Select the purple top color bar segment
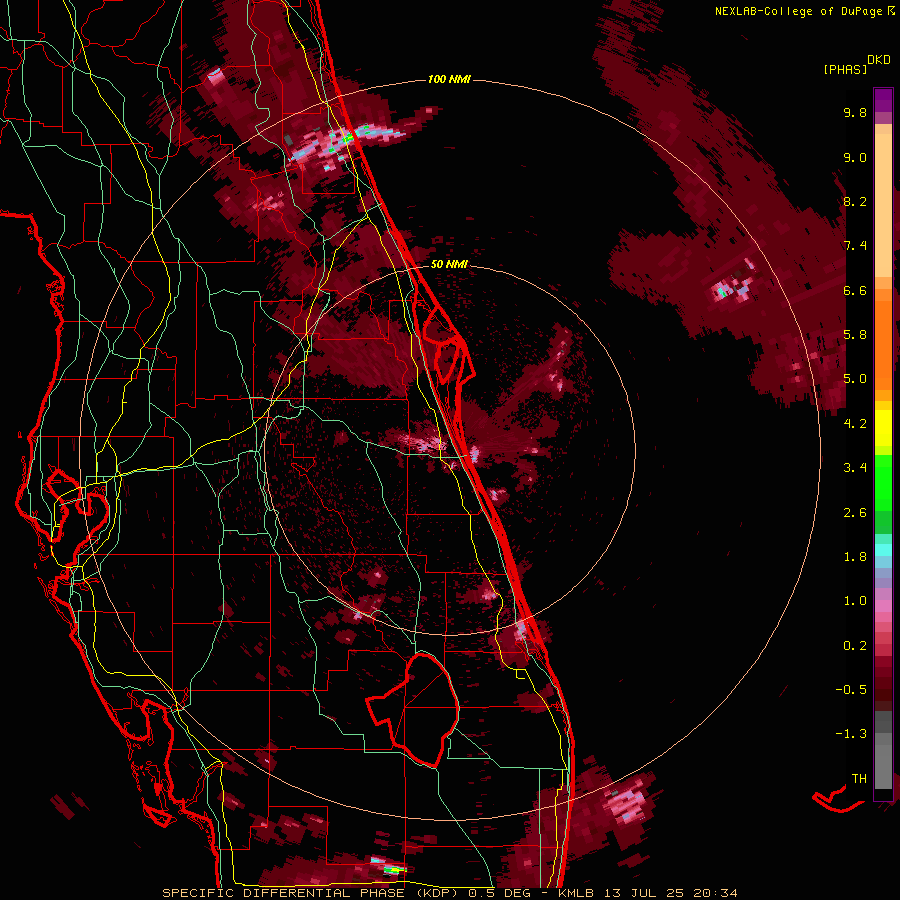The width and height of the screenshot is (900, 900). (x=883, y=100)
